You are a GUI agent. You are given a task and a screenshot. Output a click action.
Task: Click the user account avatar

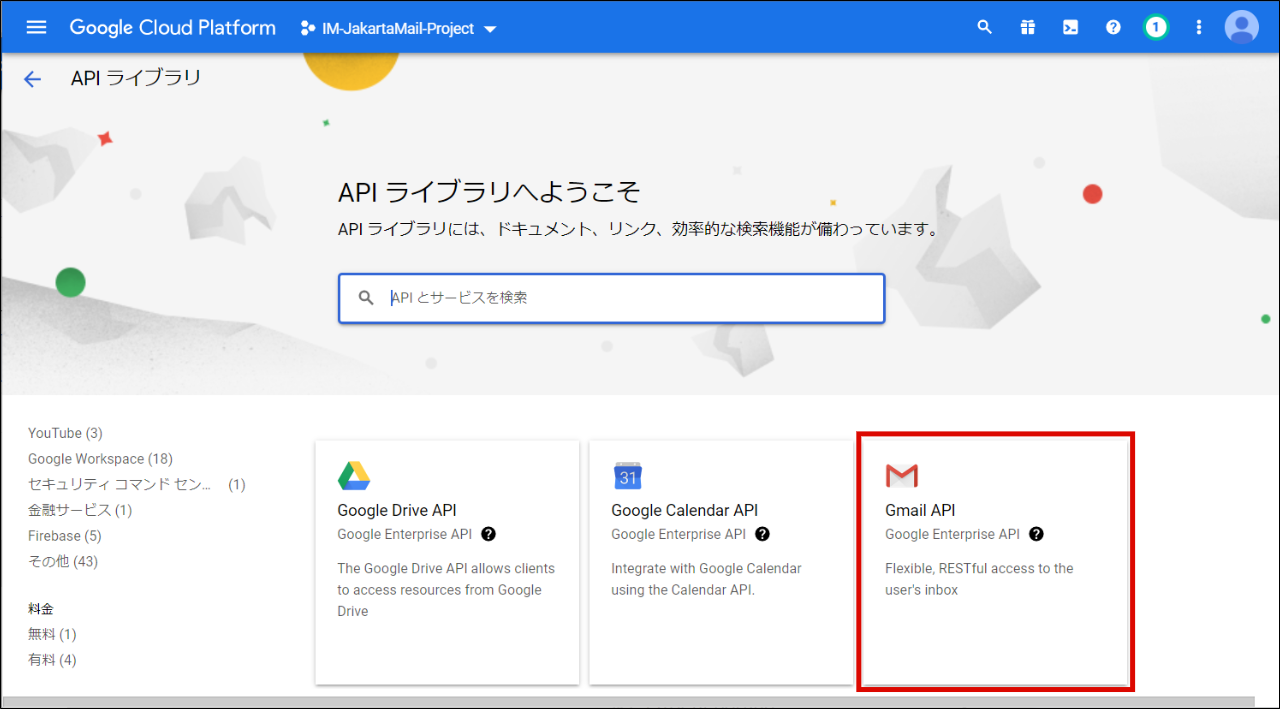tap(1241, 27)
